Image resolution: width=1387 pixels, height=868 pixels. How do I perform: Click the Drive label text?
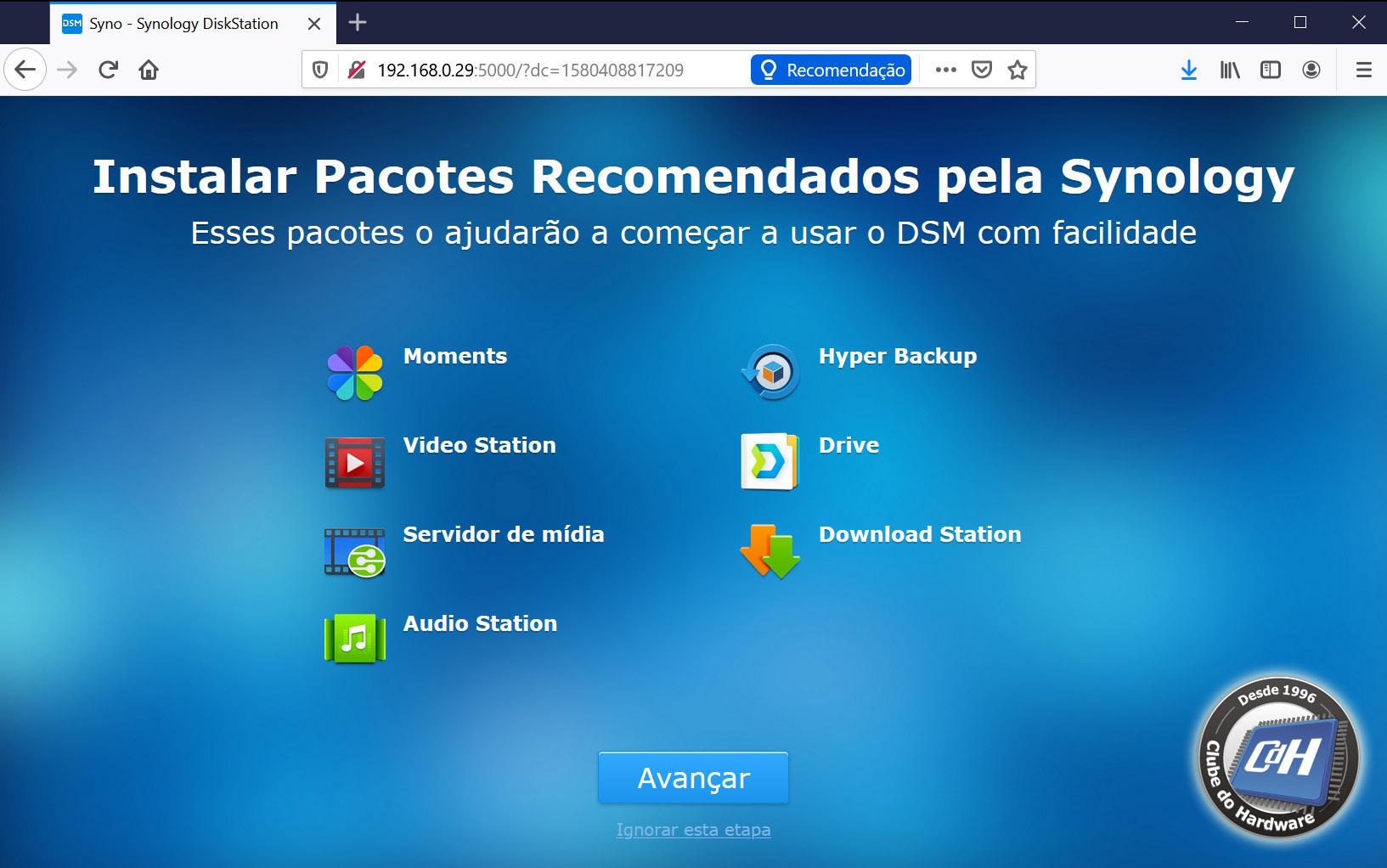(849, 445)
